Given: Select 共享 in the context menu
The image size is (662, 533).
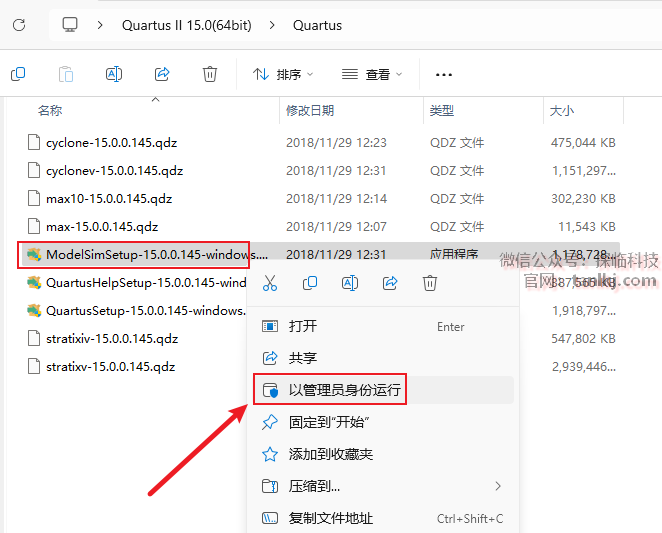Looking at the screenshot, I should click(383, 358).
